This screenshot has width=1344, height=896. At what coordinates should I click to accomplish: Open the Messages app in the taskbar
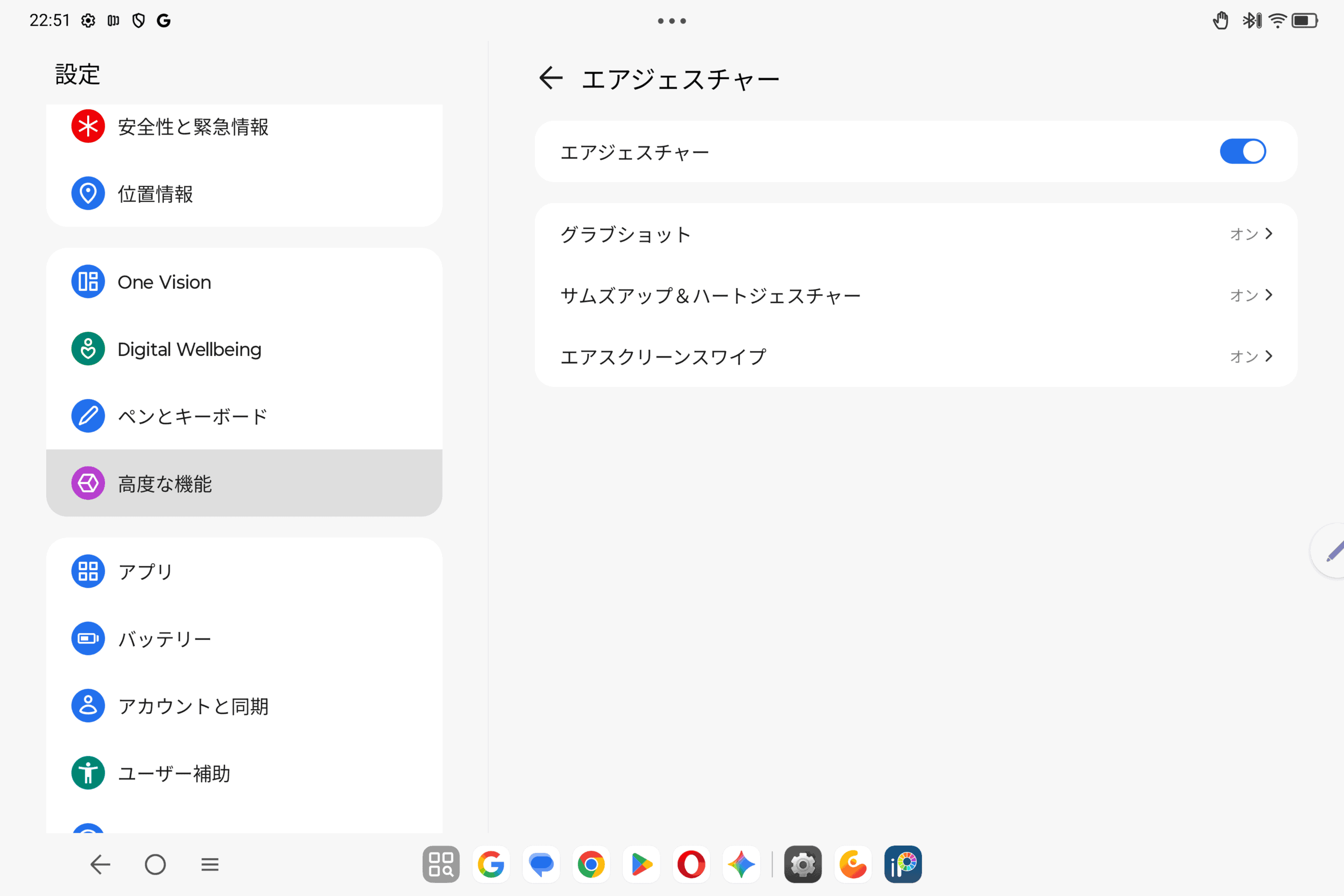pos(541,864)
